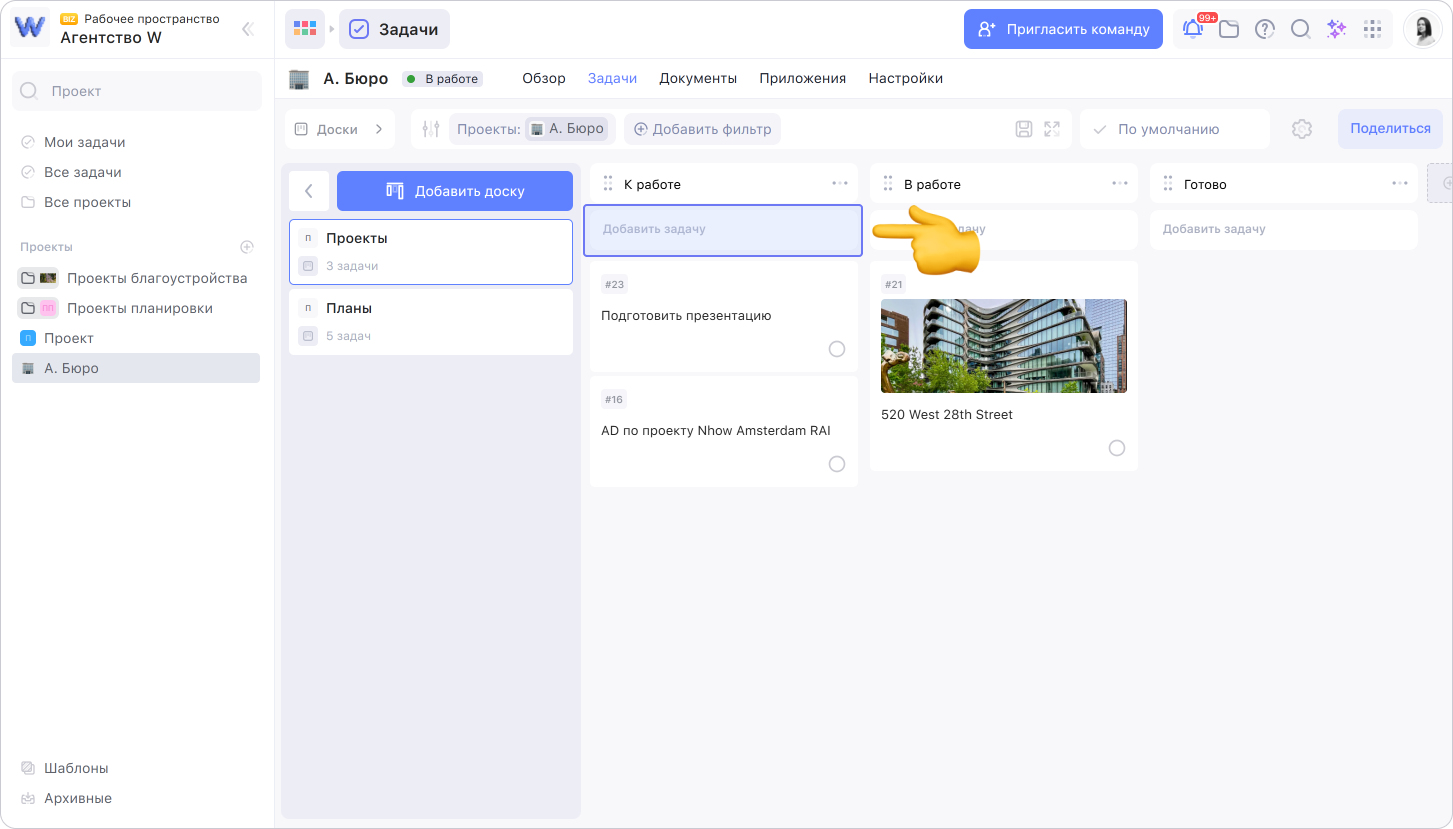Open view settings gear icon
1453x829 pixels.
point(1301,129)
